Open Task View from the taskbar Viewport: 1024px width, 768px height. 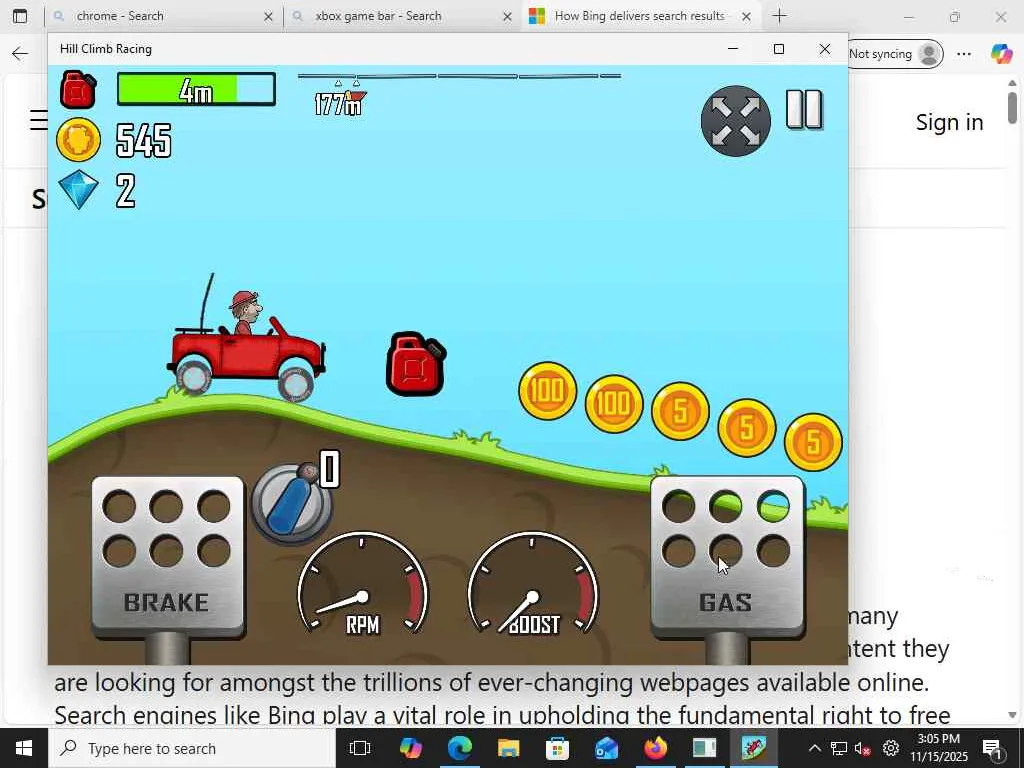tap(360, 748)
